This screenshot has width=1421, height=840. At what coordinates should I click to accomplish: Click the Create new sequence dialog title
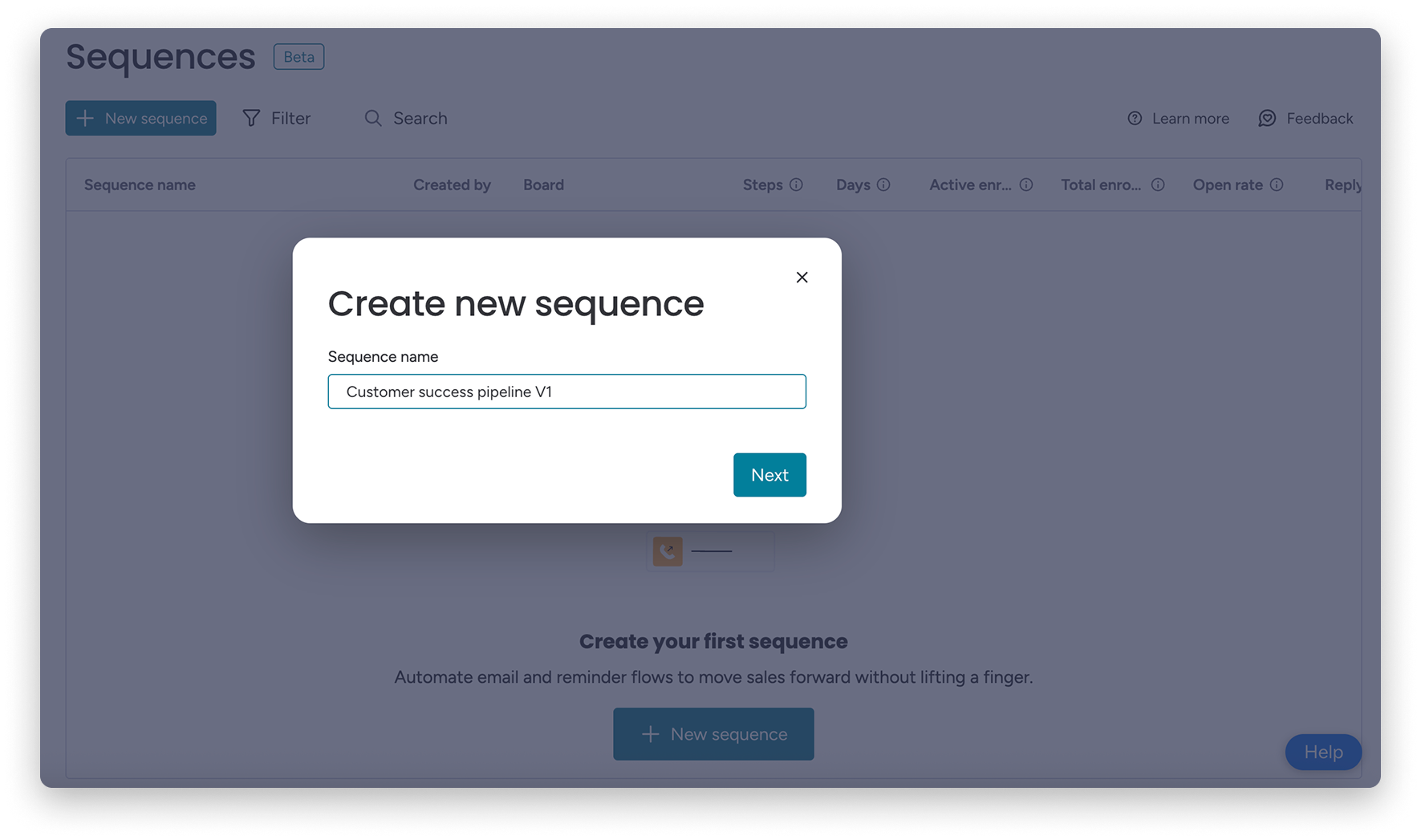(516, 303)
